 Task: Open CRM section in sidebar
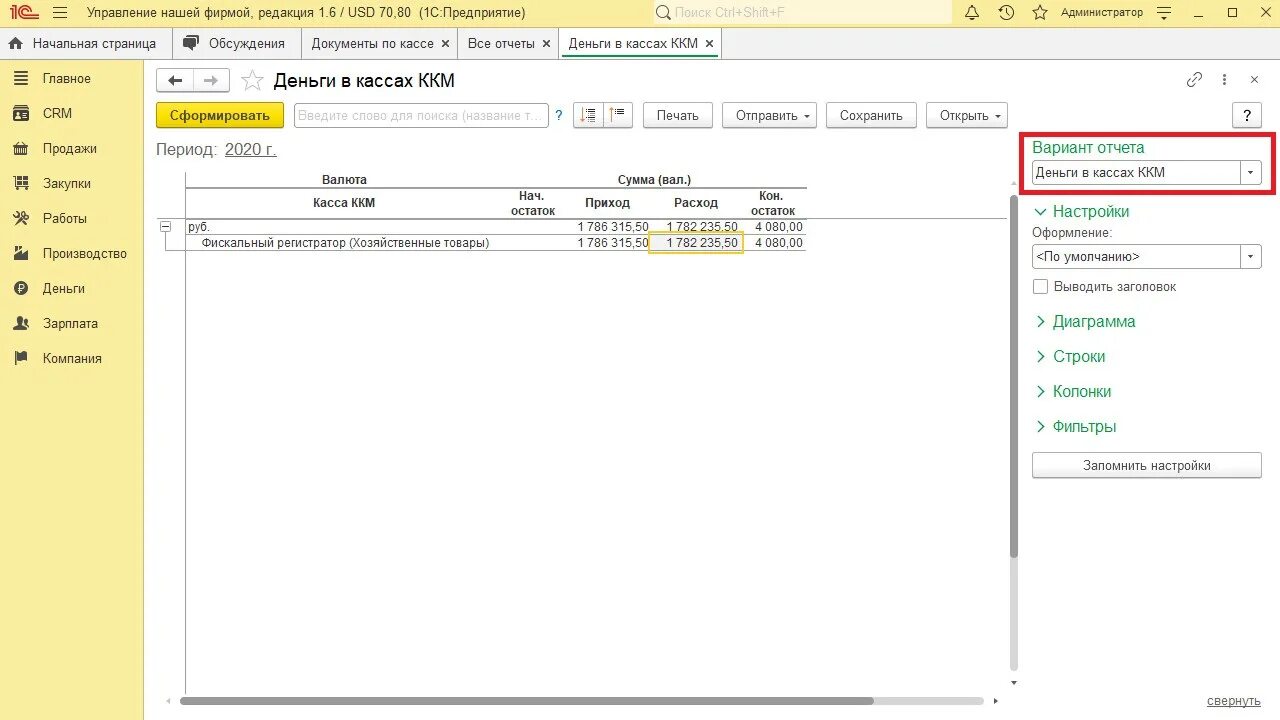click(x=57, y=113)
